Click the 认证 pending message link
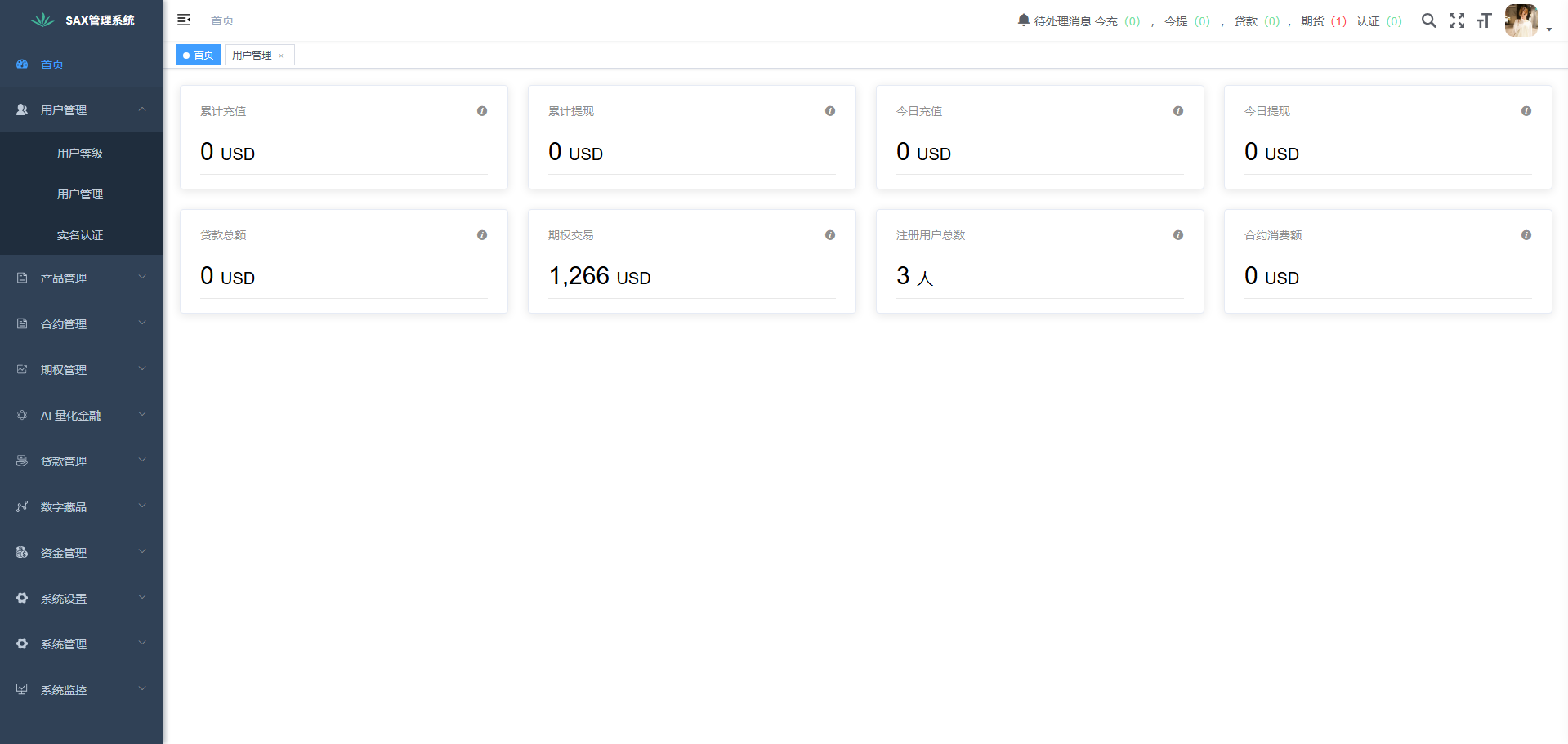The width and height of the screenshot is (1568, 744). [x=1379, y=21]
